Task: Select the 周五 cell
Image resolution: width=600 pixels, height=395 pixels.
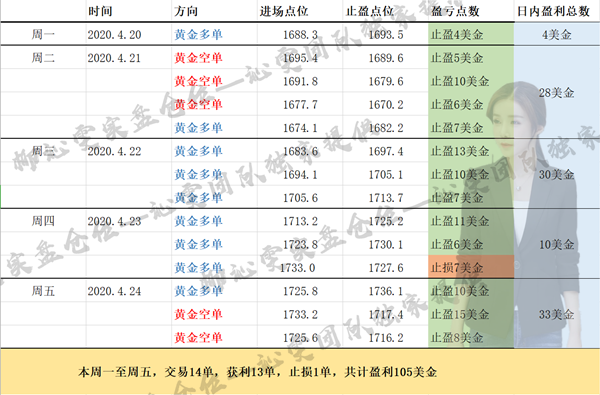Action: [43, 291]
